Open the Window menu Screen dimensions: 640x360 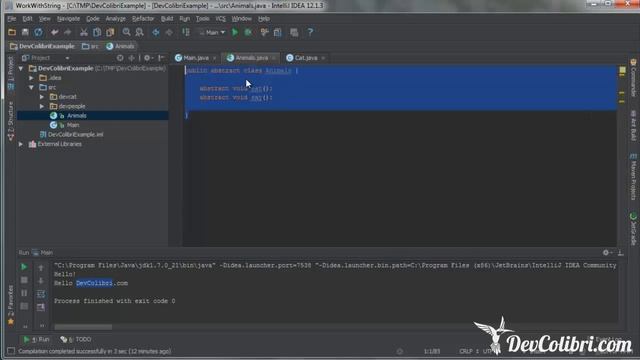click(x=242, y=19)
